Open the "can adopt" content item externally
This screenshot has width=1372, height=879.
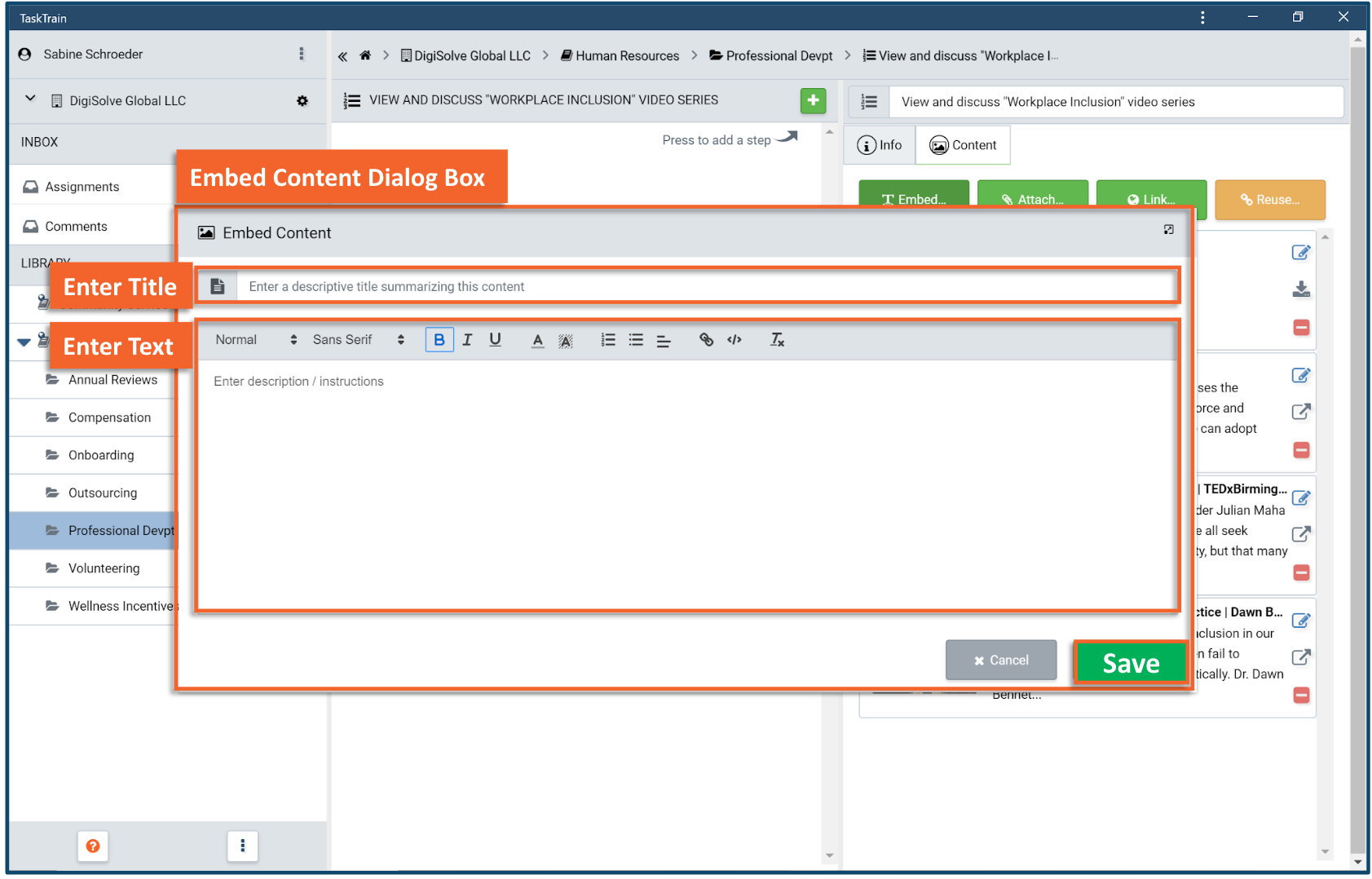tap(1301, 412)
